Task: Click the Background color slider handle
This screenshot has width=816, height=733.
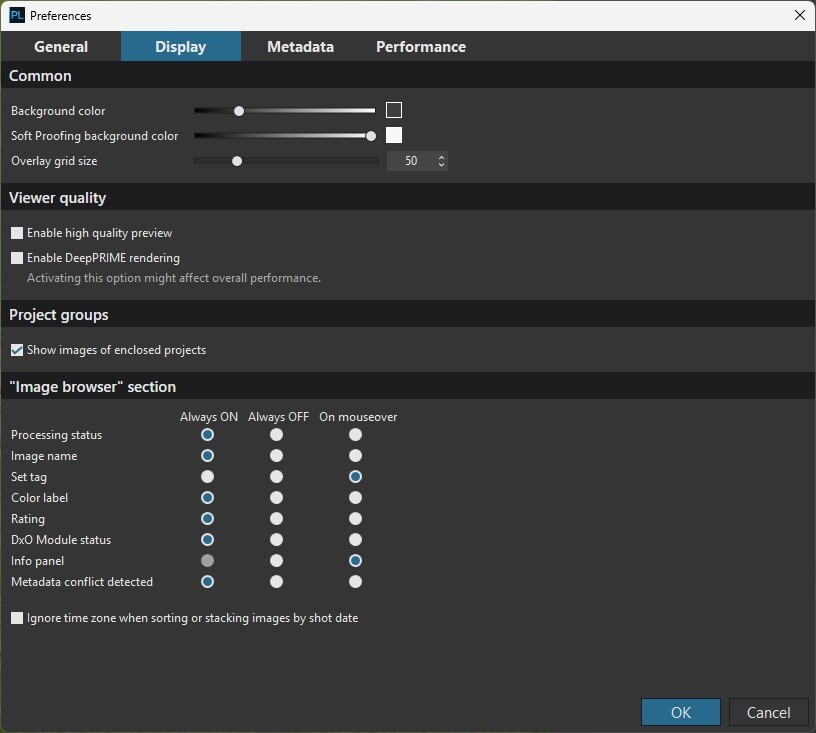Action: [x=238, y=111]
